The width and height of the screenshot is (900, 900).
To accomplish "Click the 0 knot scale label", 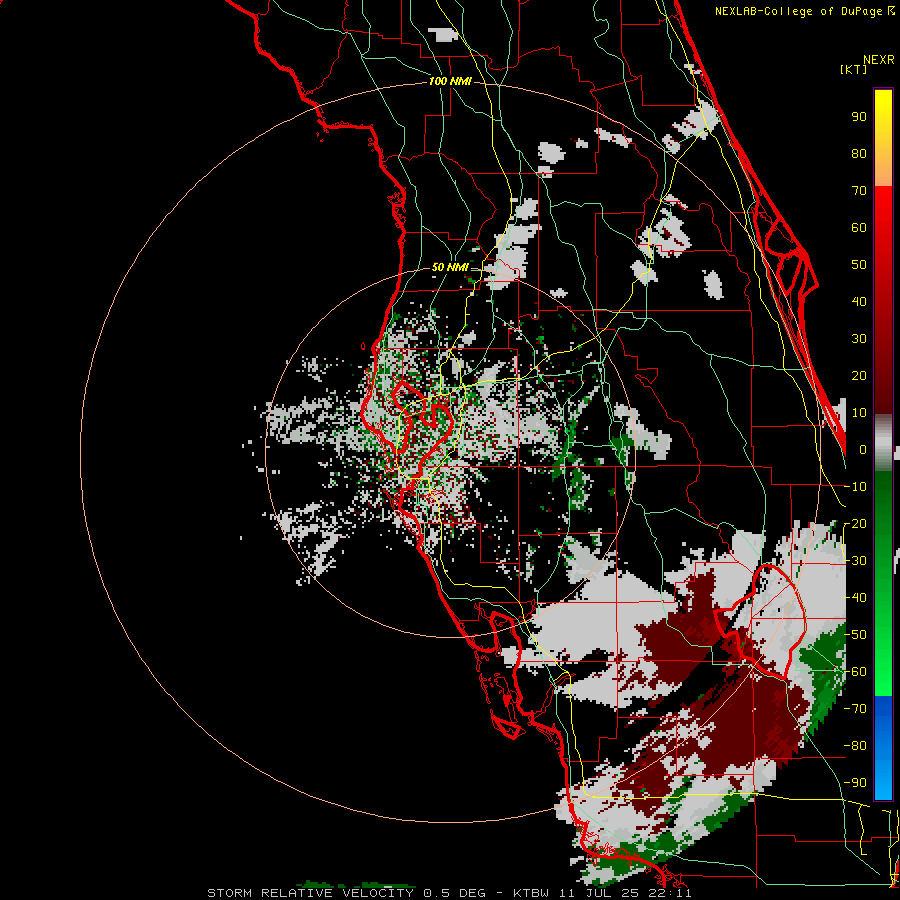I will coord(863,450).
